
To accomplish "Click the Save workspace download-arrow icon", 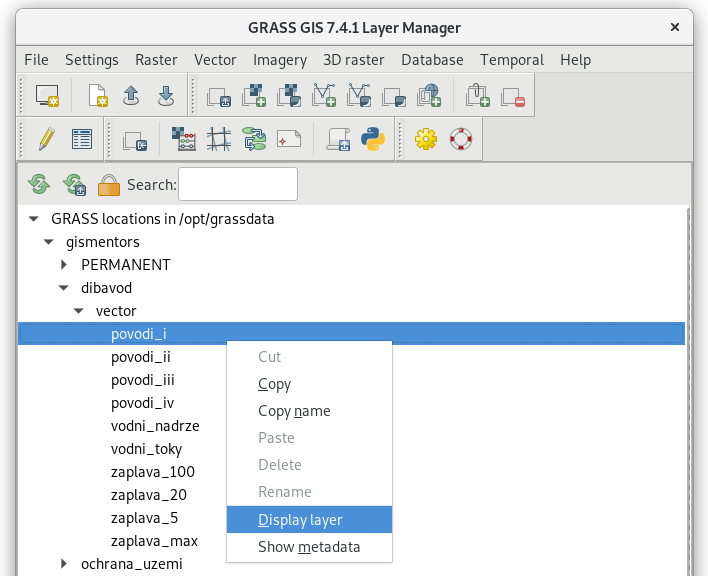I will pos(166,95).
